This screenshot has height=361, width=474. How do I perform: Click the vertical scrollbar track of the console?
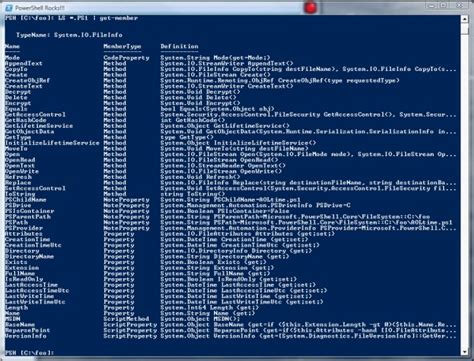pyautogui.click(x=465, y=190)
